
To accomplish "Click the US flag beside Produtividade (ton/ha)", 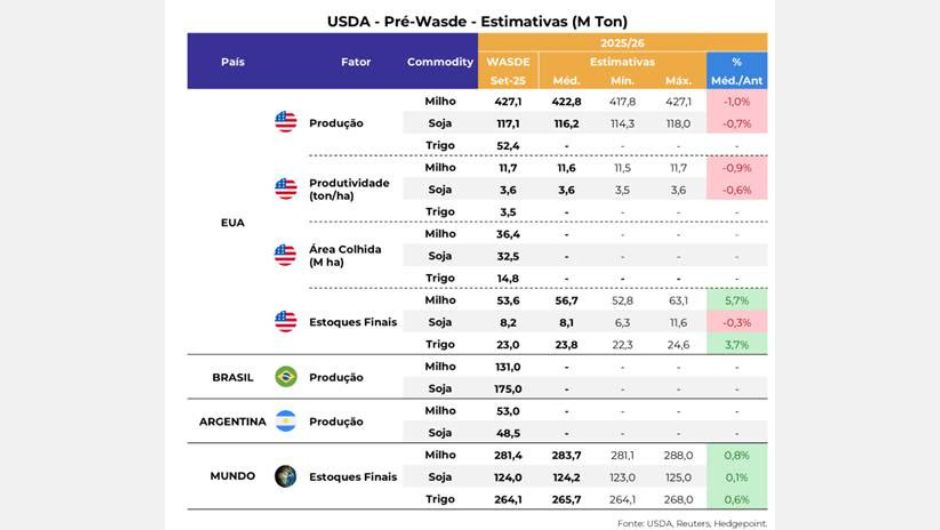I will click(x=286, y=189).
